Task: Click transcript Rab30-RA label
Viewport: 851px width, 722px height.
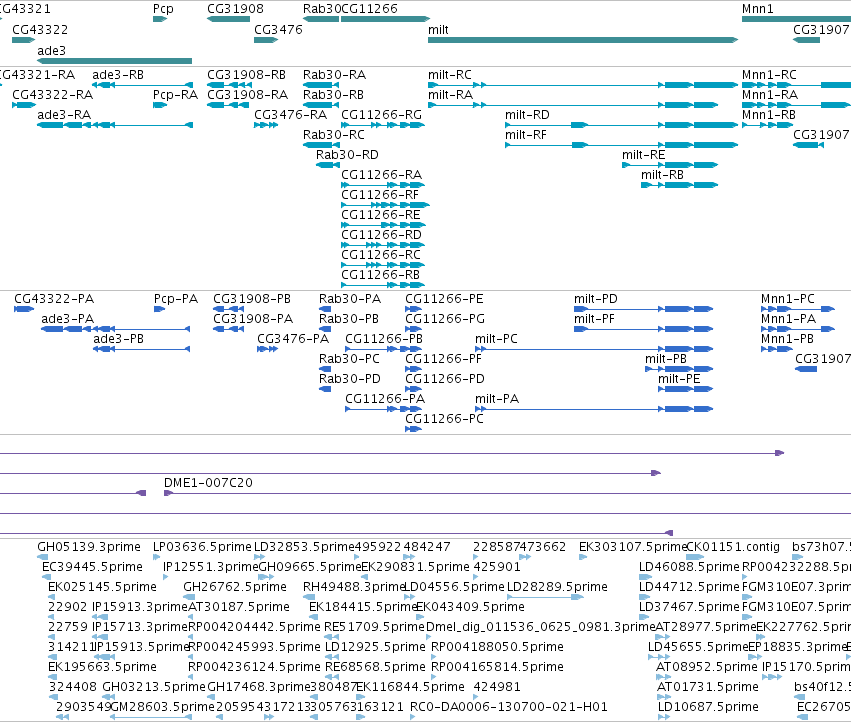Action: [334, 75]
